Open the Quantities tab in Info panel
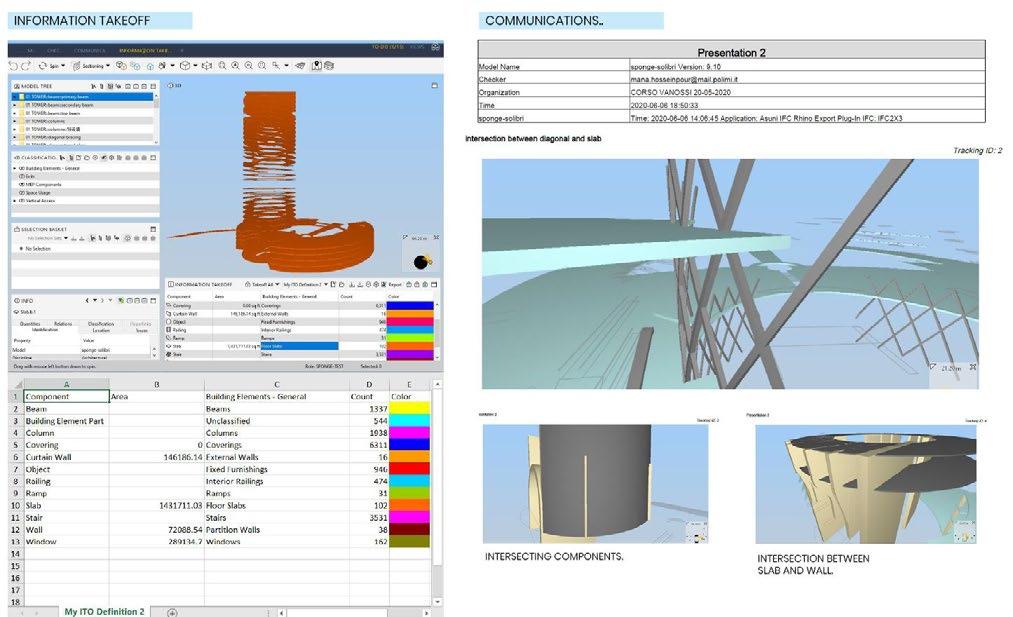The image size is (1013, 617). (x=30, y=324)
